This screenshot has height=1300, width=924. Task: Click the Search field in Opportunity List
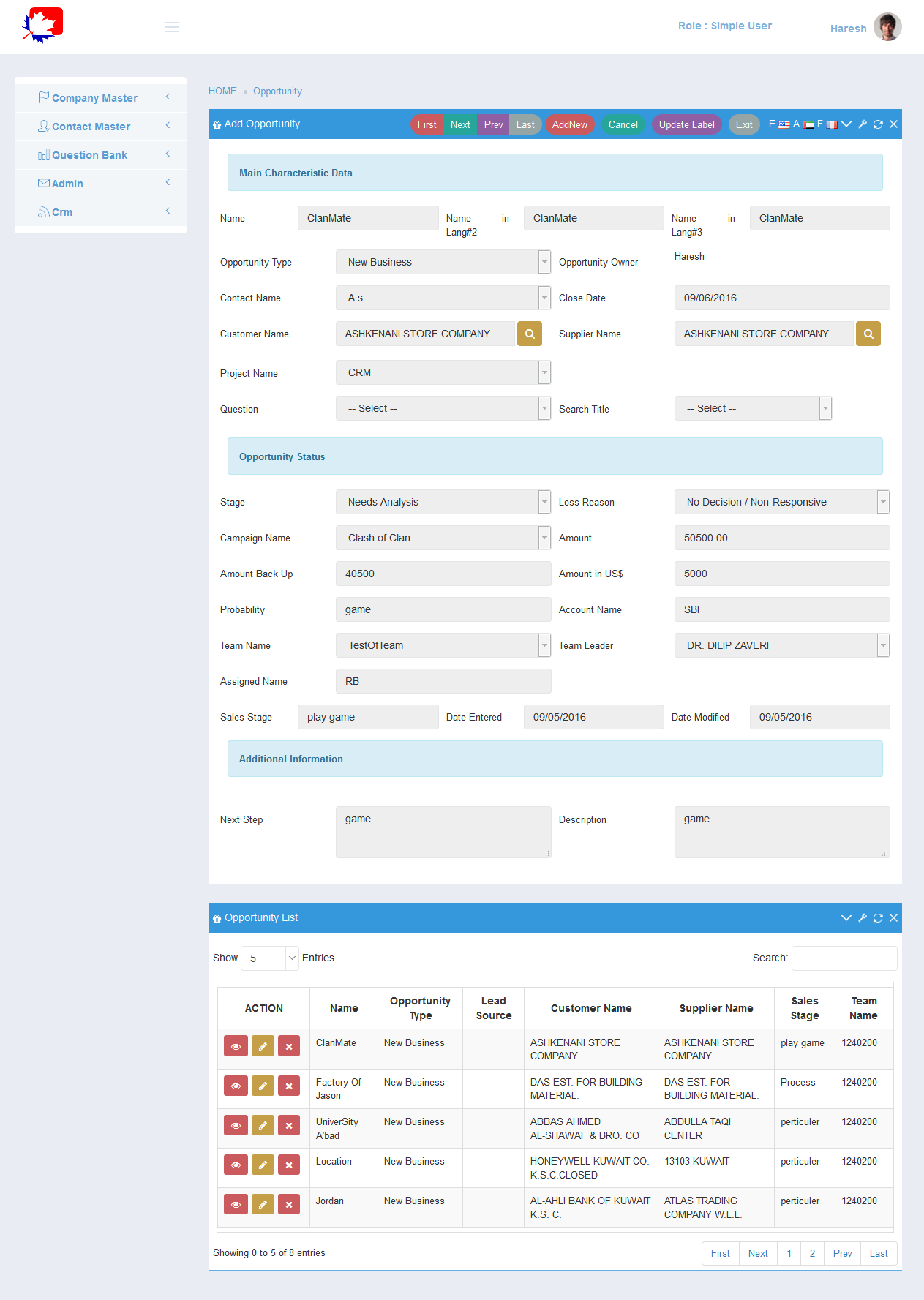pos(844,958)
